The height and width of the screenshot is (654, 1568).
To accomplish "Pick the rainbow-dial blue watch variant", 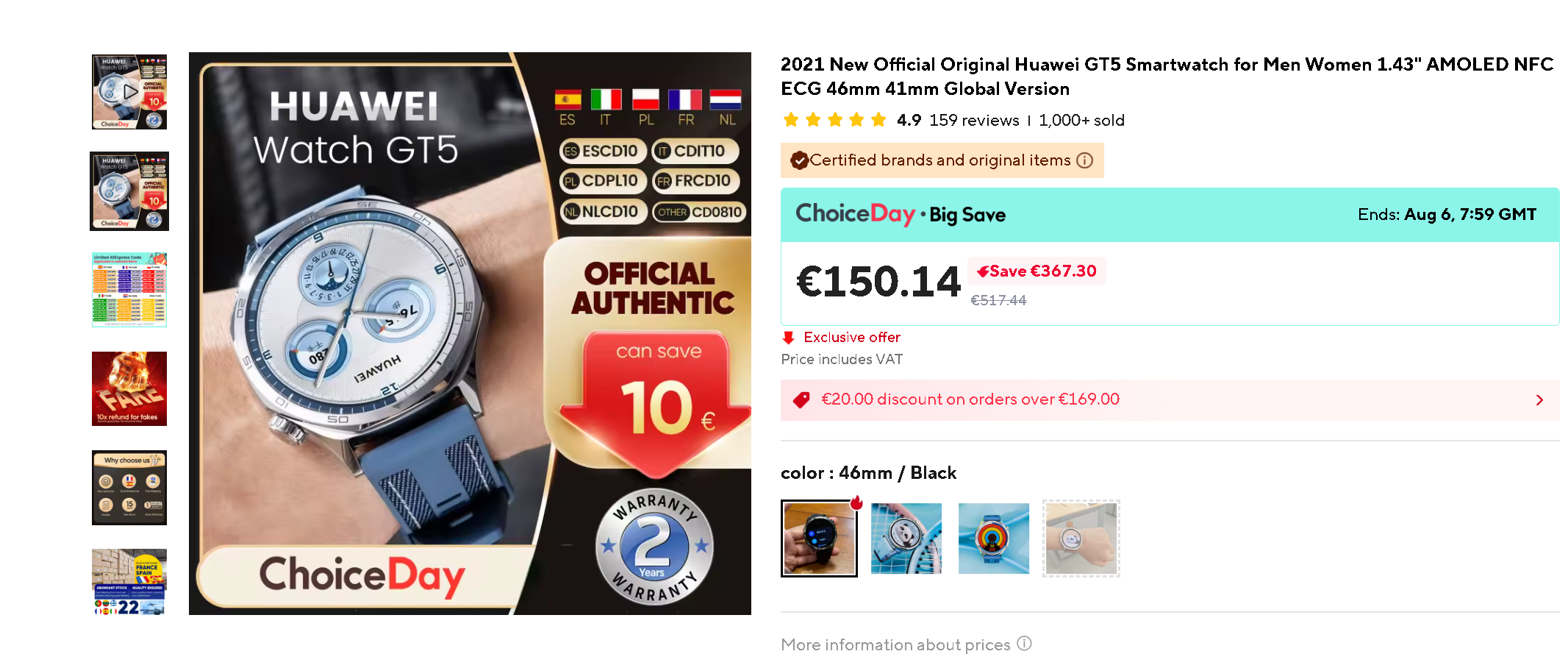I will point(994,539).
